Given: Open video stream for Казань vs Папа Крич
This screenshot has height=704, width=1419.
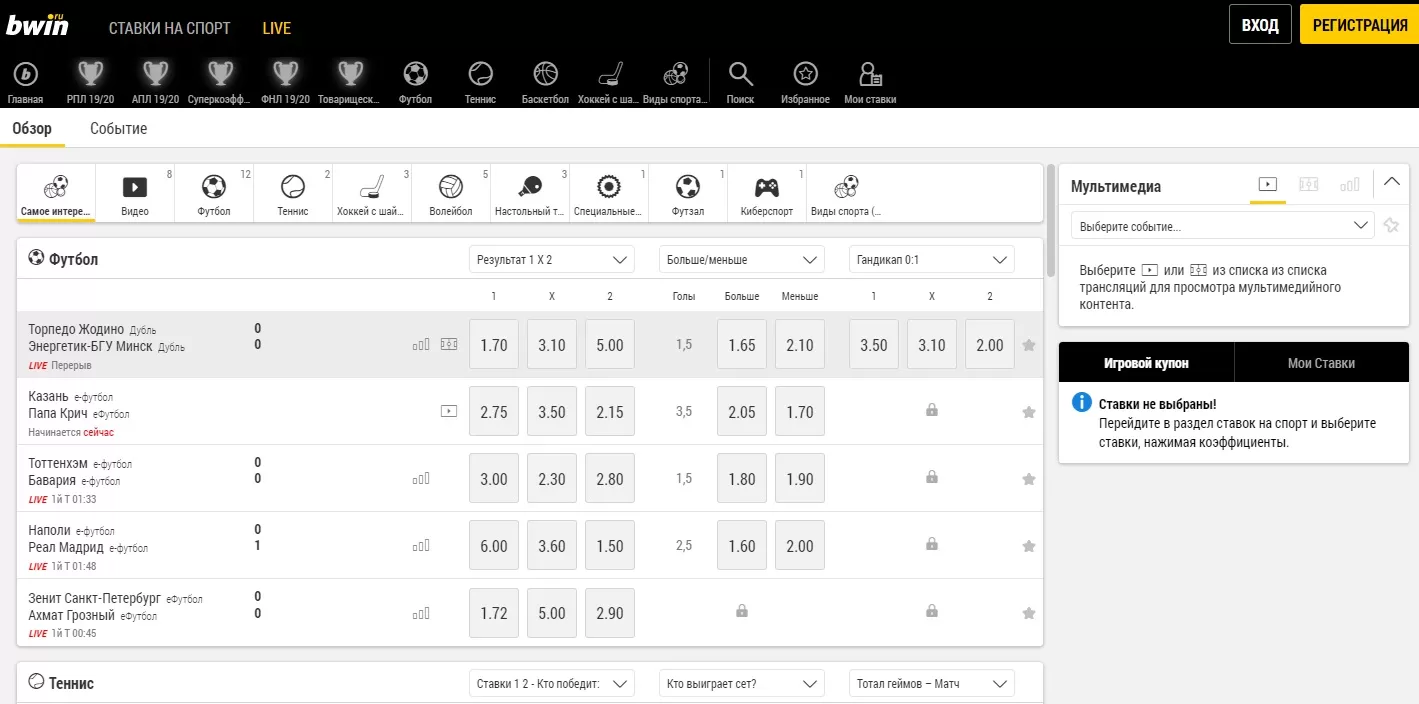Looking at the screenshot, I should coord(449,411).
